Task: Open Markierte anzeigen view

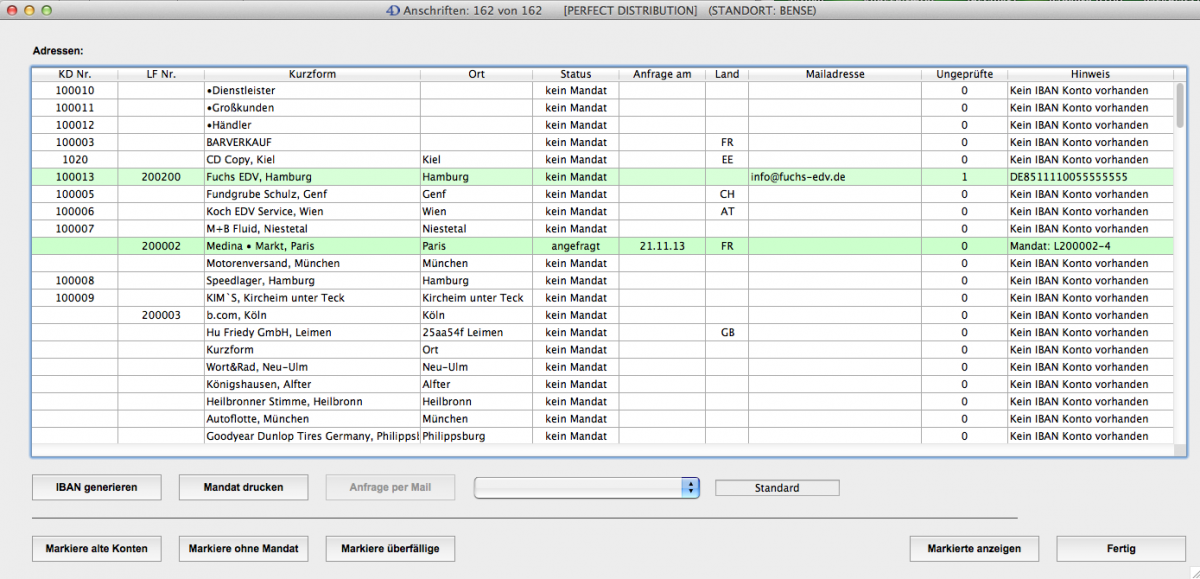Action: (974, 548)
